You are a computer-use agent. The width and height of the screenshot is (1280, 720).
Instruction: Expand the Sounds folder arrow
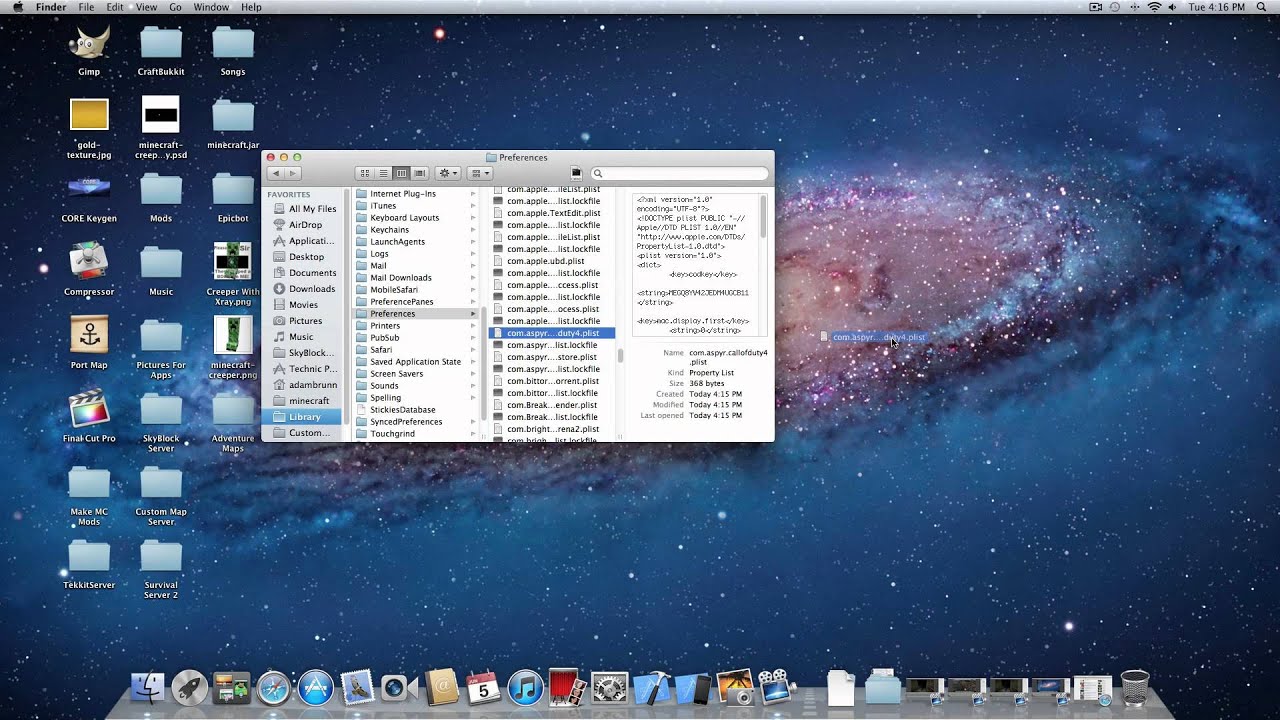pyautogui.click(x=473, y=386)
